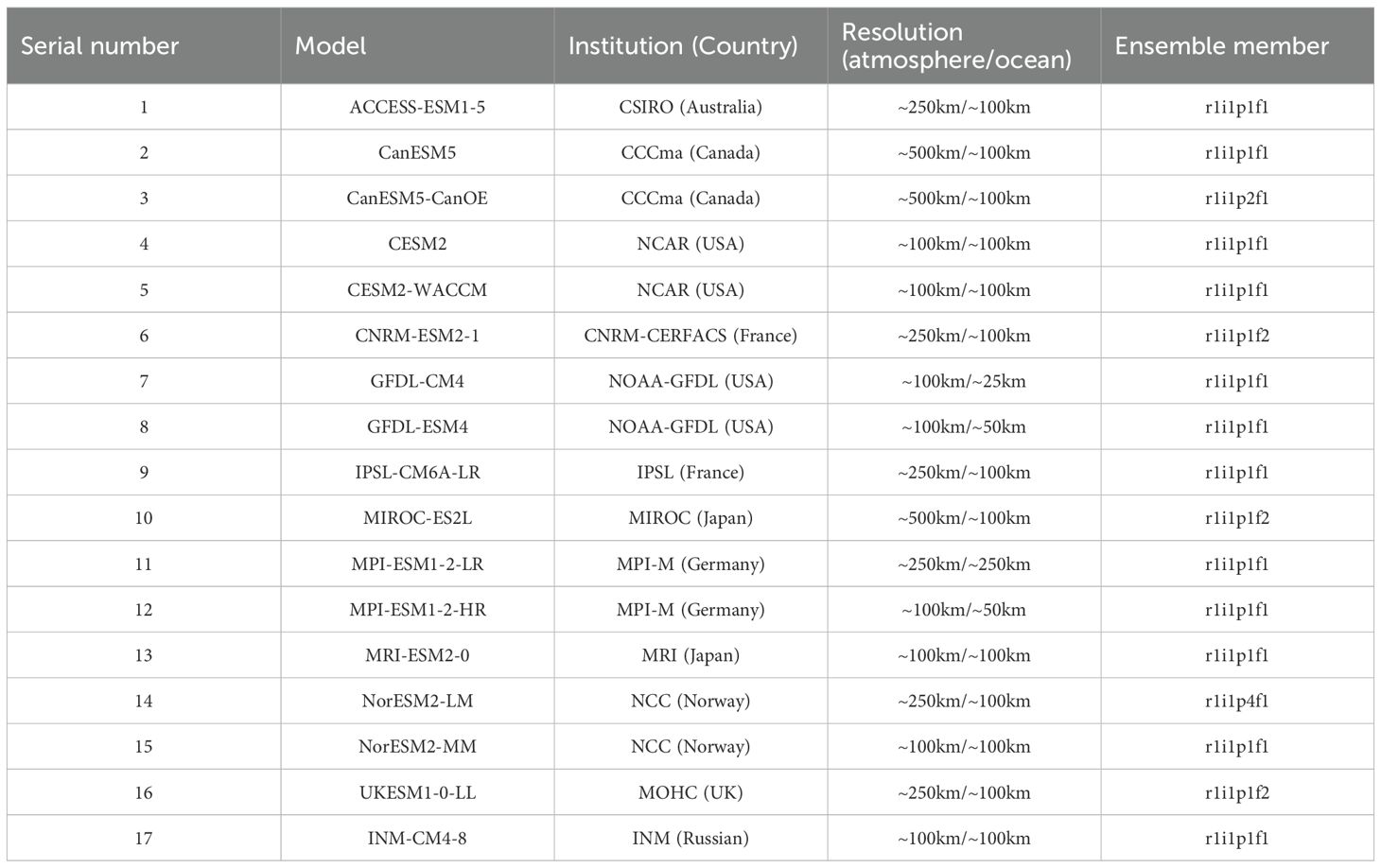
Task: Select the IPSL-CM6A-LR model cell
Action: pos(417,473)
